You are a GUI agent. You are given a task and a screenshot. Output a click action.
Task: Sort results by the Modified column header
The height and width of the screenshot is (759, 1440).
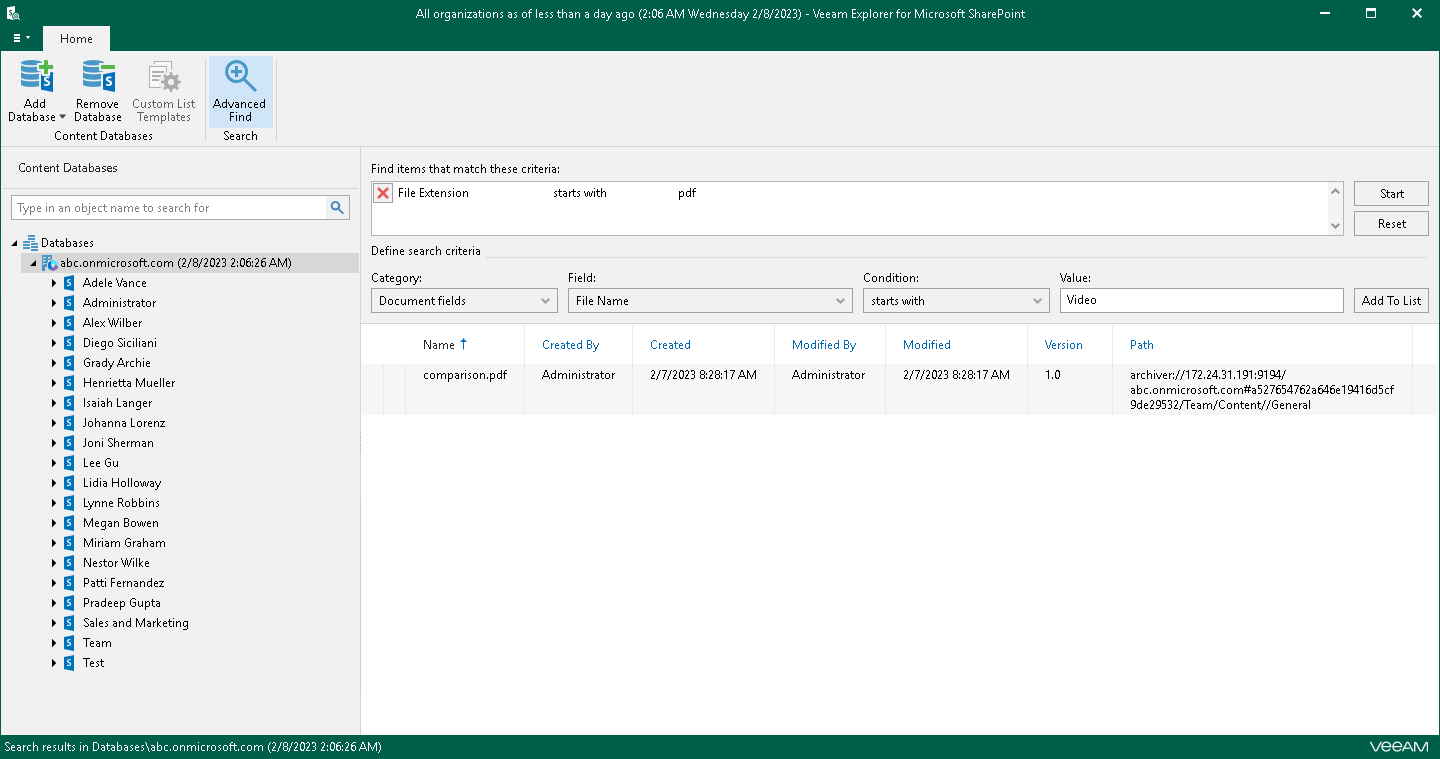(x=926, y=345)
